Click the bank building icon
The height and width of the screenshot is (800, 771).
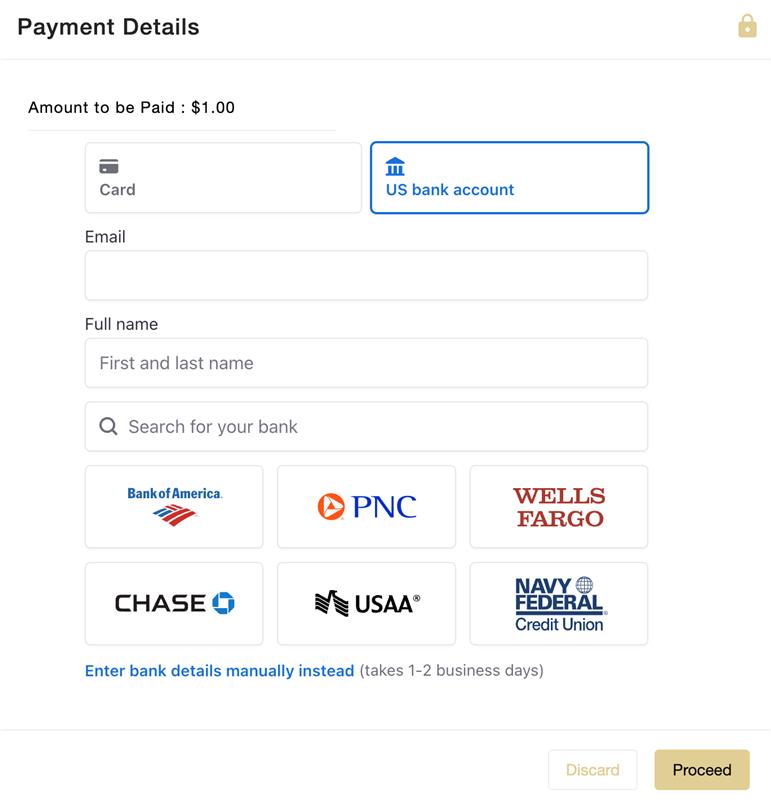[x=395, y=166]
